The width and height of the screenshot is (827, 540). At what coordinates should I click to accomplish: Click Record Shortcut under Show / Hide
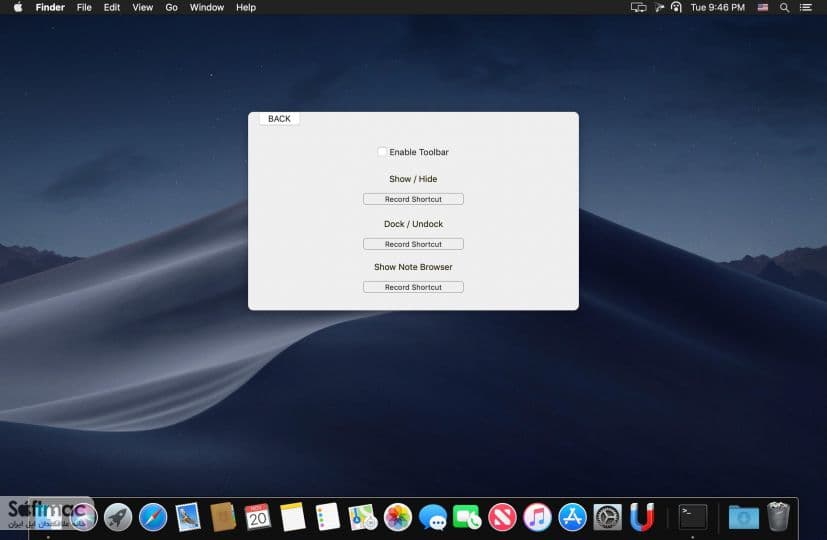[413, 199]
